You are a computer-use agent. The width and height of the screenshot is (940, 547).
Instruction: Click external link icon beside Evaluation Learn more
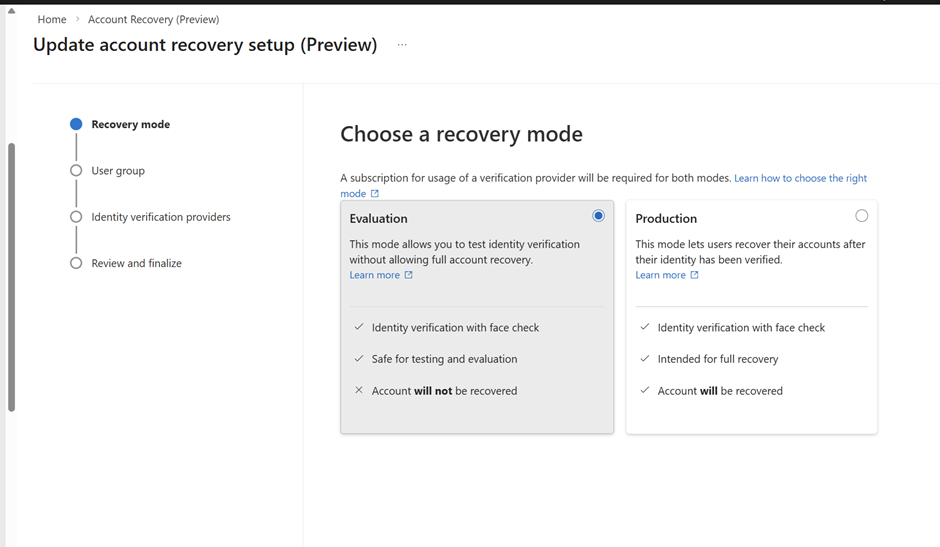pyautogui.click(x=408, y=275)
